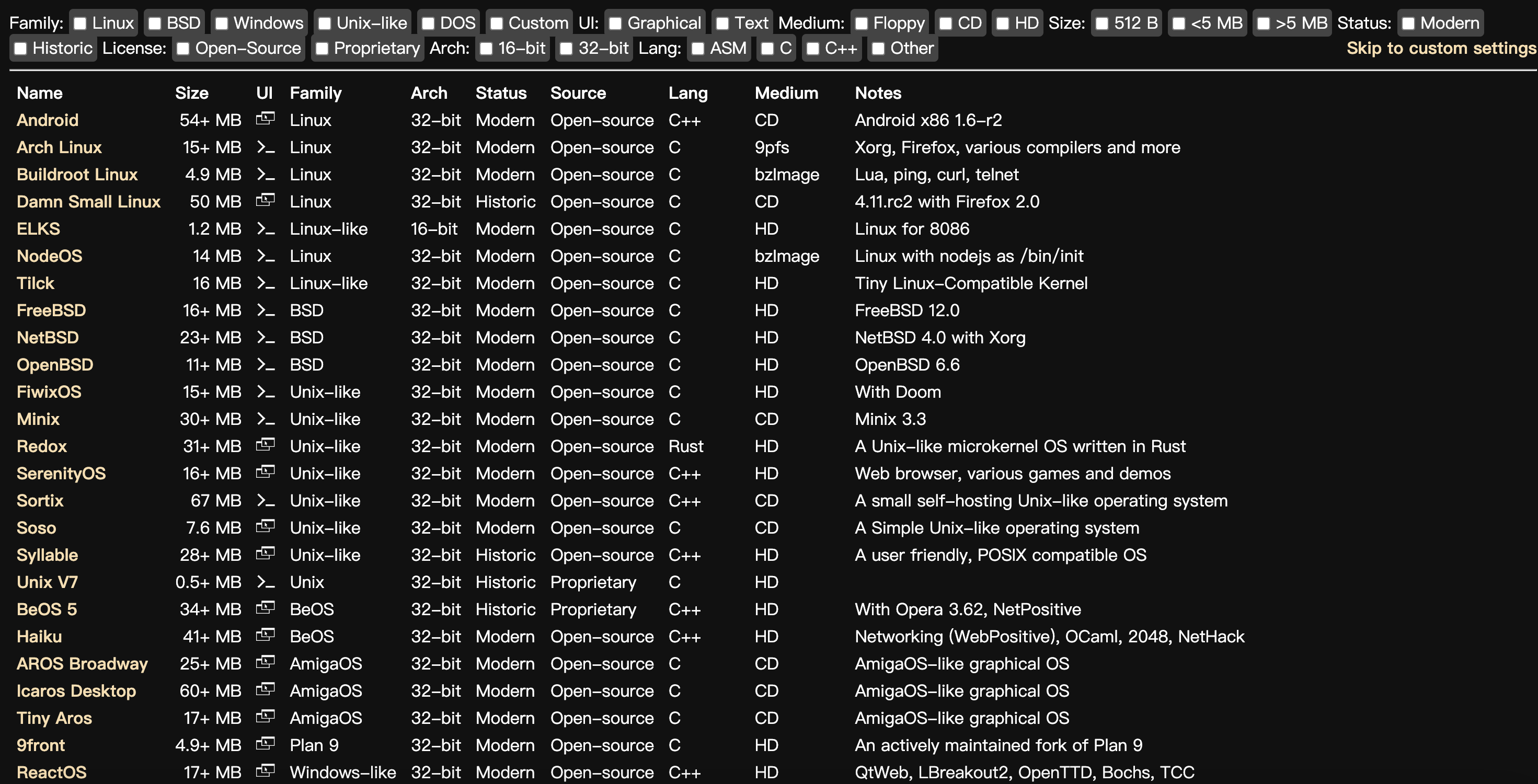Image resolution: width=1538 pixels, height=784 pixels.
Task: Check the ASM language filter
Action: click(697, 49)
